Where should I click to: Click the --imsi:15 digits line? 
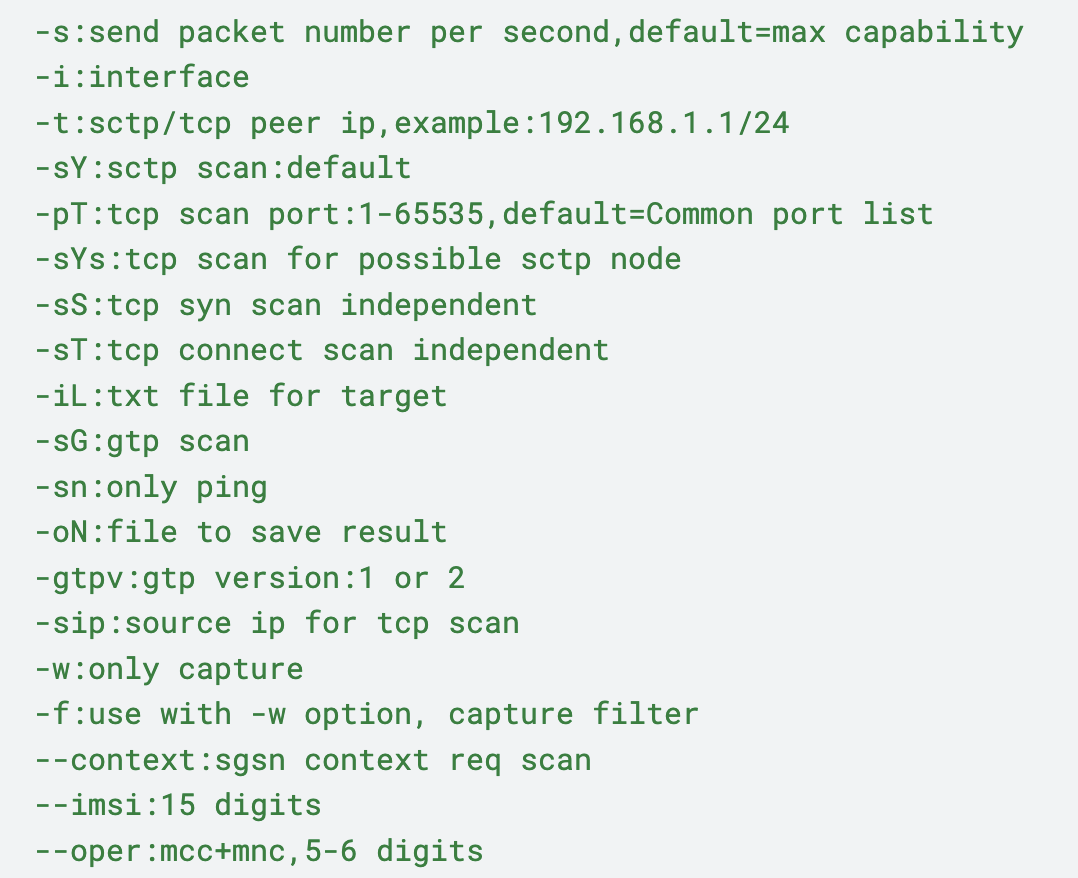click(178, 805)
